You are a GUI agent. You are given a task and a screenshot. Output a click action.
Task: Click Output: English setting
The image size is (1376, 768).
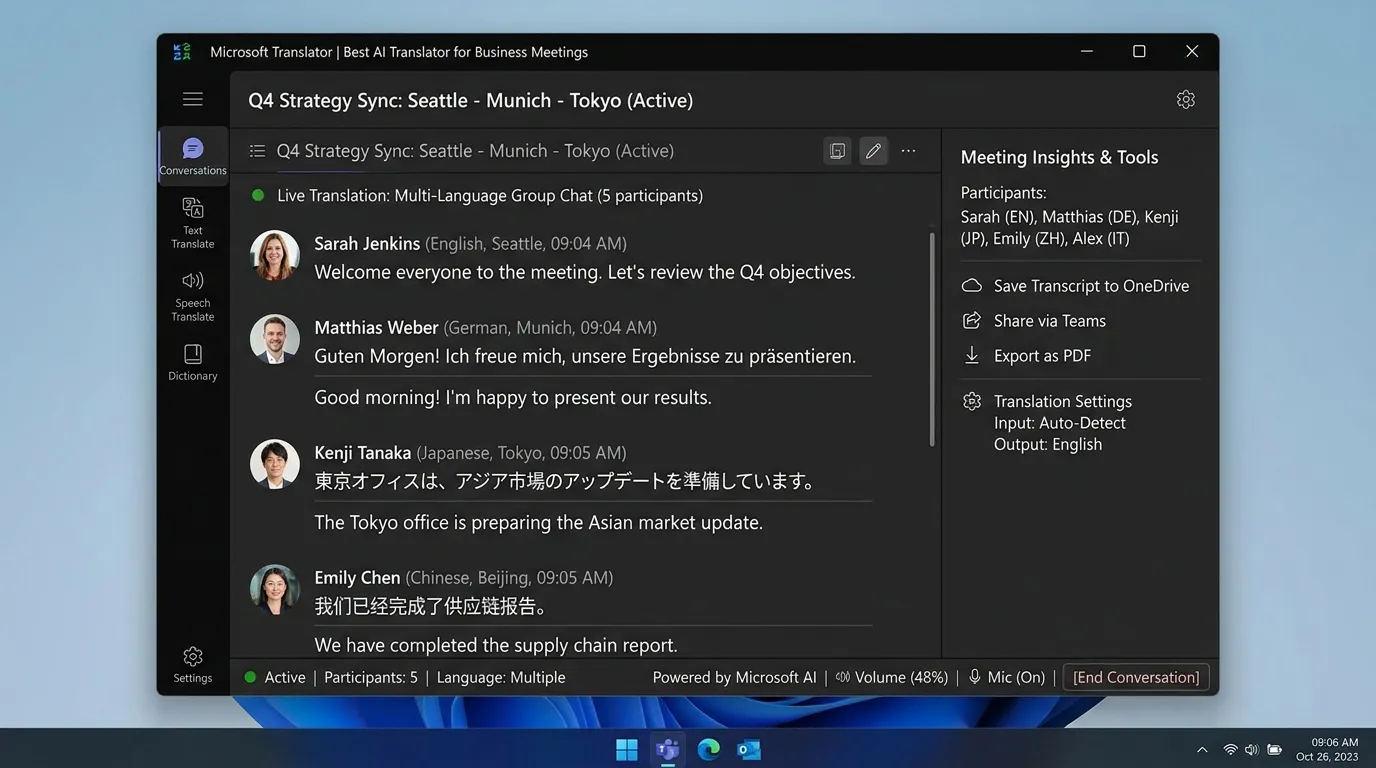(x=1048, y=444)
